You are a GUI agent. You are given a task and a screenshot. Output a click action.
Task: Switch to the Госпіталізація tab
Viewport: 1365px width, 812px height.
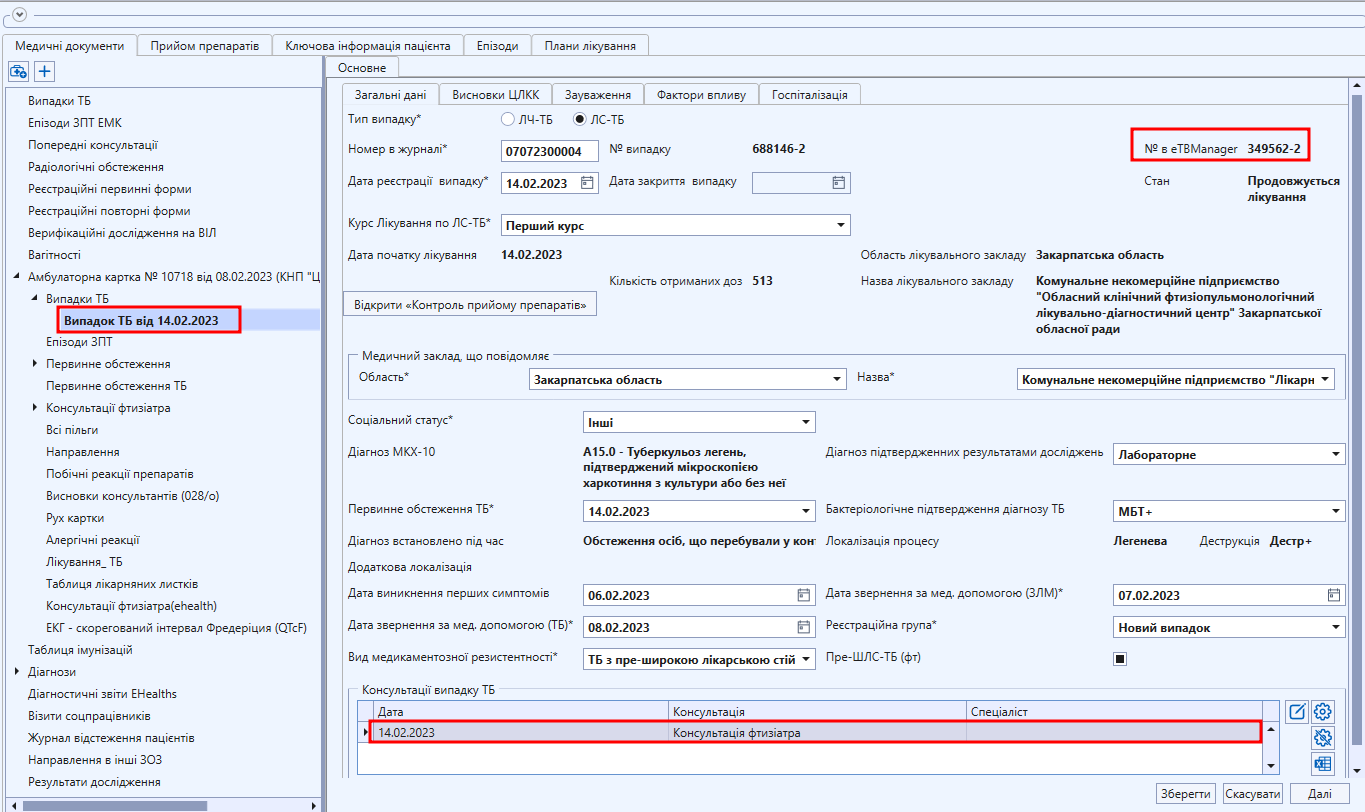[810, 95]
